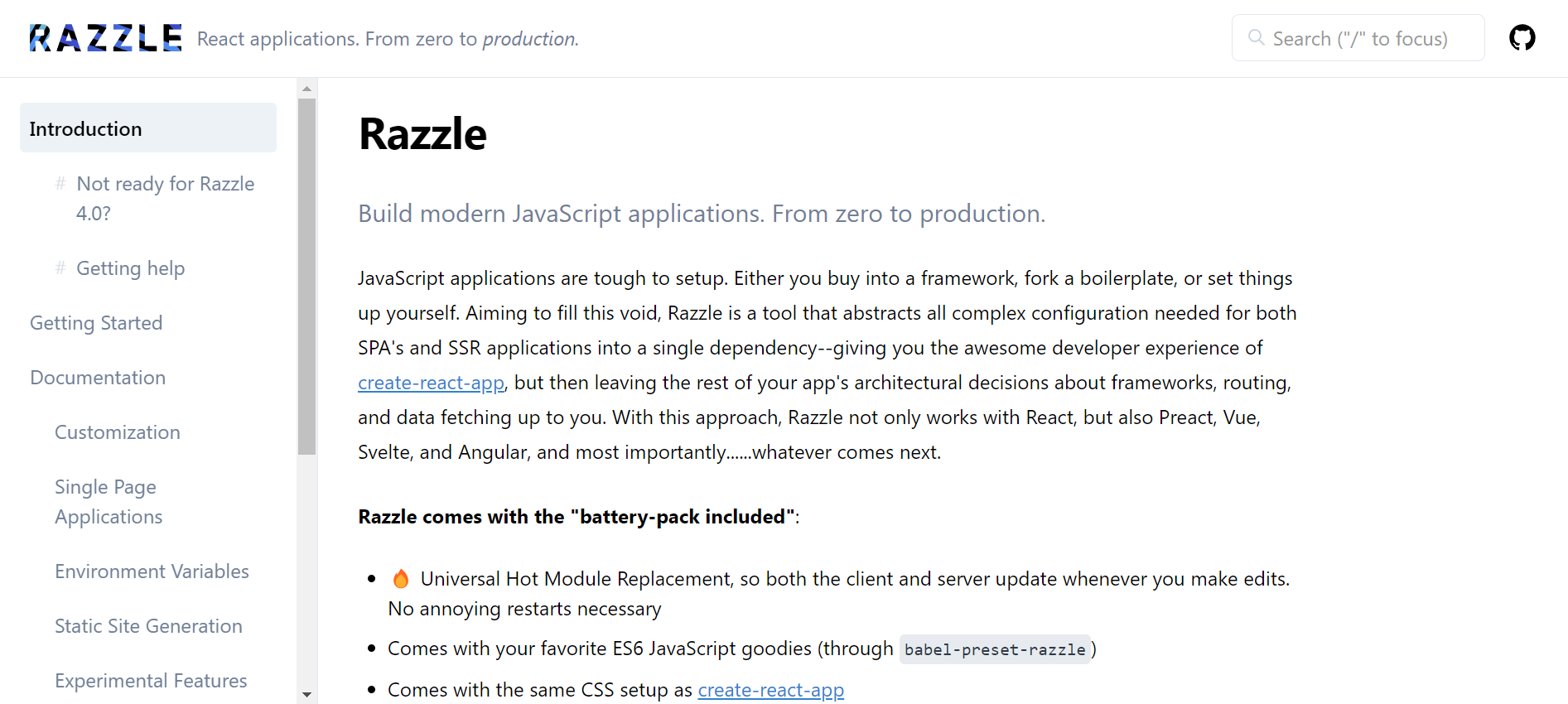Go to Customization docs page
Image resolution: width=1568 pixels, height=704 pixels.
118,432
